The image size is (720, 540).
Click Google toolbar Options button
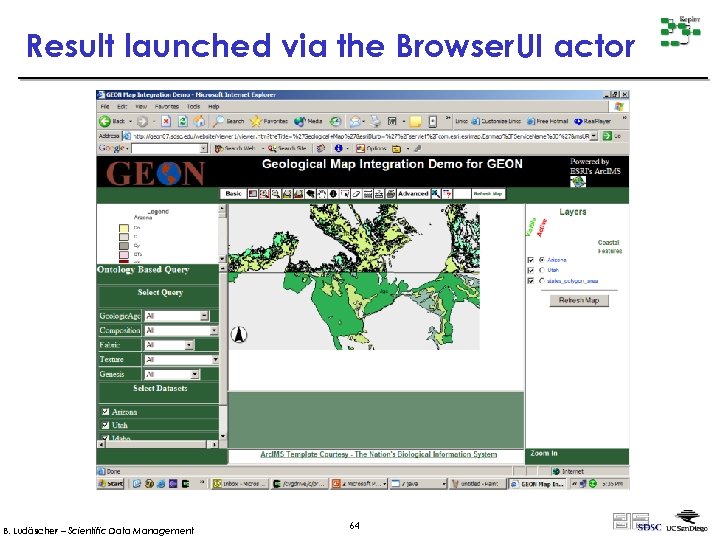[371, 148]
